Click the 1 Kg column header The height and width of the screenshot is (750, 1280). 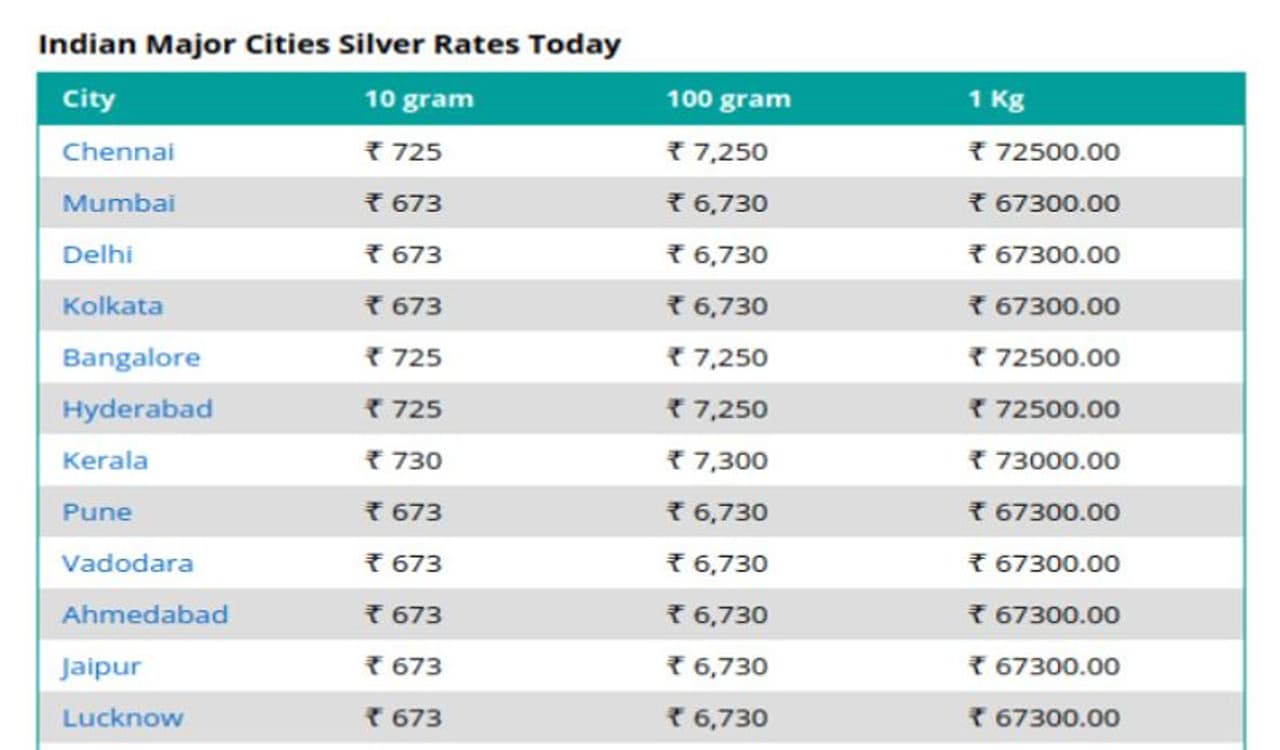pos(995,99)
